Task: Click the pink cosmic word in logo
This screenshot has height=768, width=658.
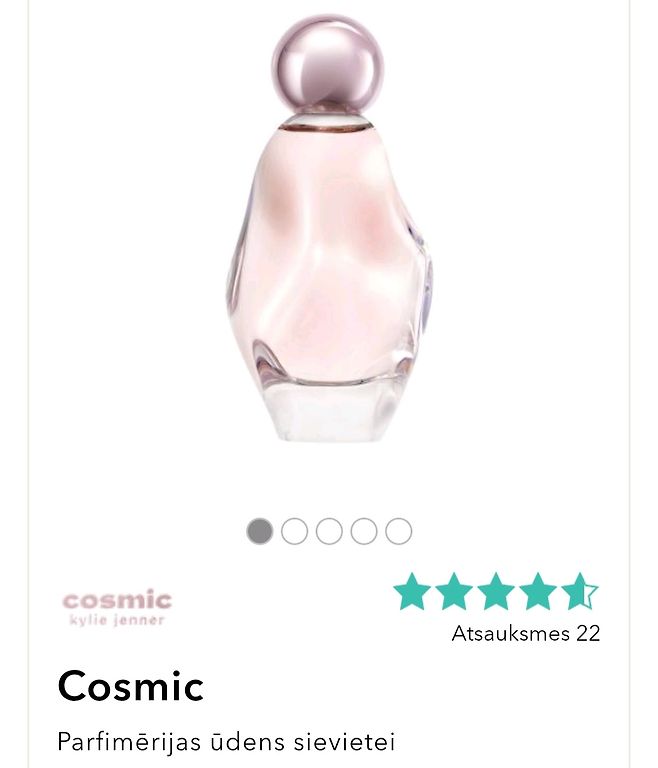Action: (118, 600)
